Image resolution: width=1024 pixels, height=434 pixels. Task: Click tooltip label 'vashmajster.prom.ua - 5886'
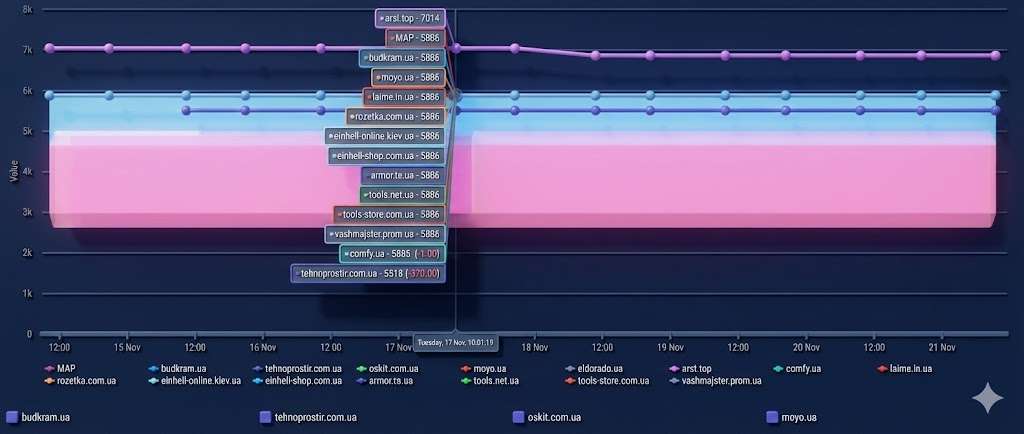click(385, 234)
